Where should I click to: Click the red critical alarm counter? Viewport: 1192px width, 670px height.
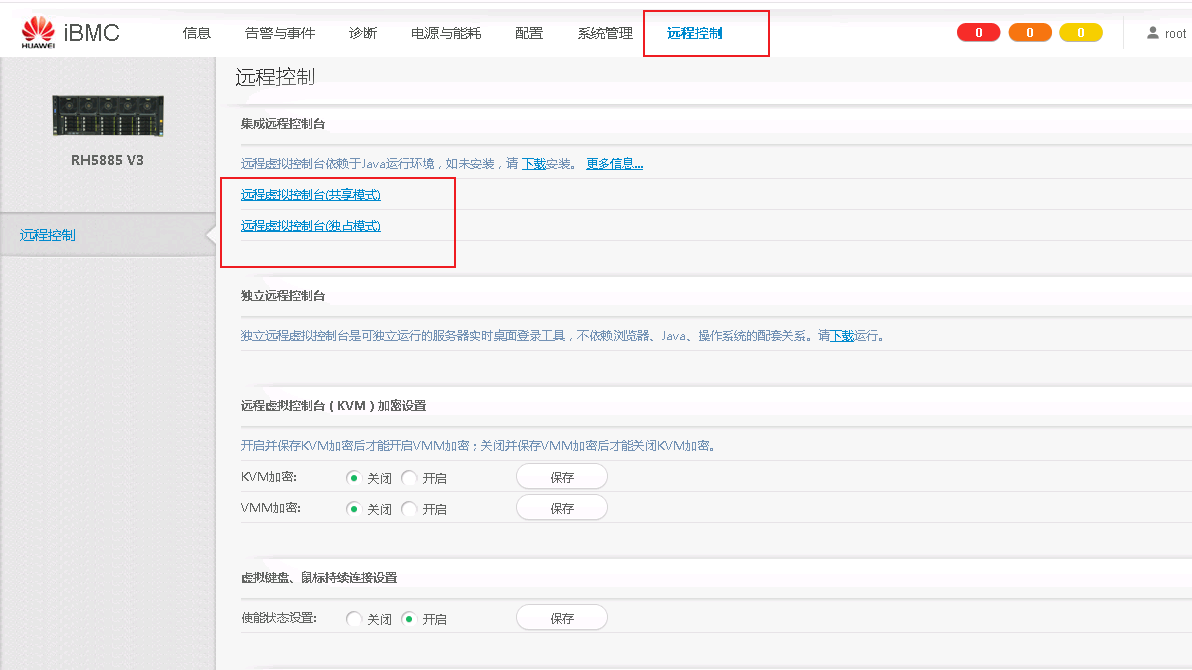[978, 32]
